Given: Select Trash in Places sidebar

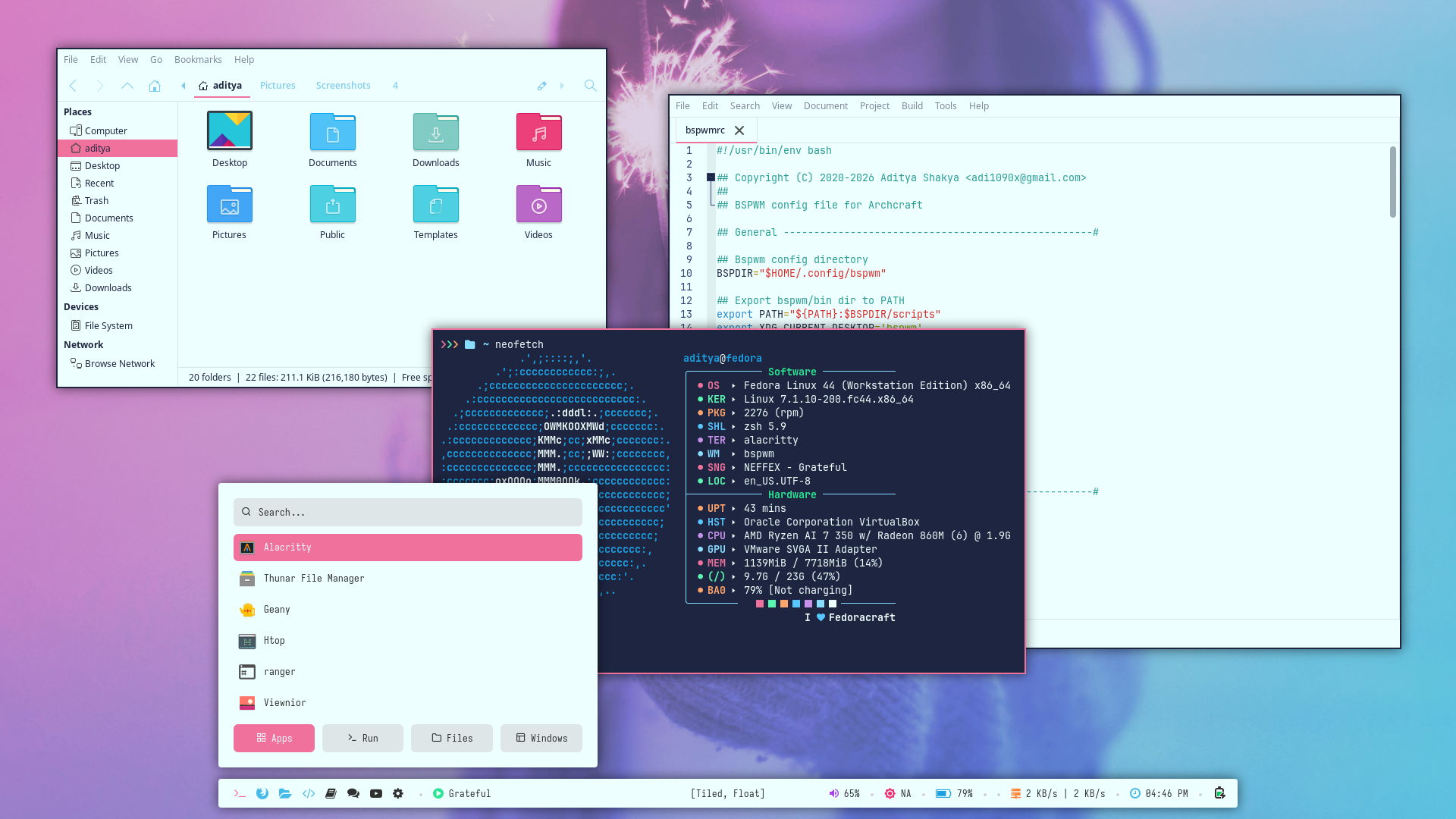Looking at the screenshot, I should coord(118,200).
